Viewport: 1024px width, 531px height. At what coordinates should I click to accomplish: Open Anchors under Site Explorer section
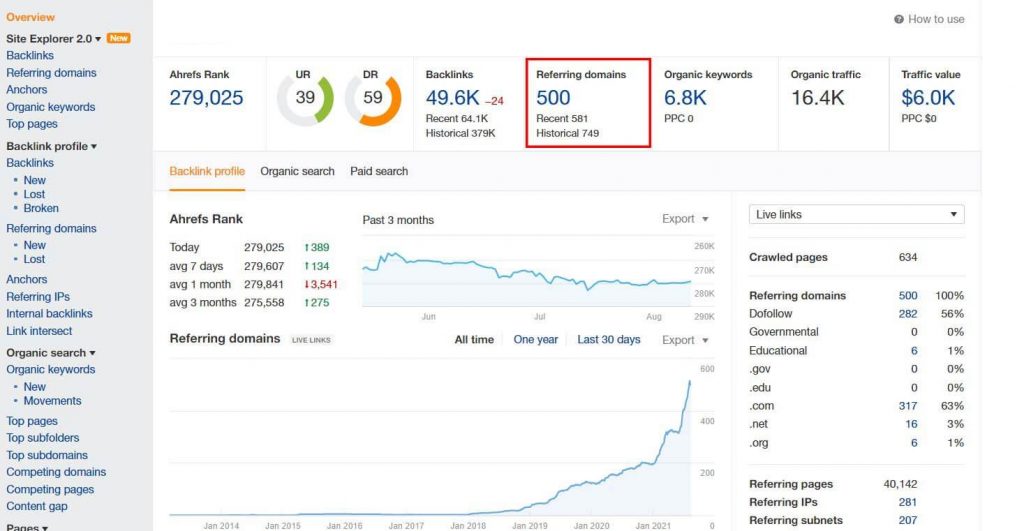click(27, 89)
